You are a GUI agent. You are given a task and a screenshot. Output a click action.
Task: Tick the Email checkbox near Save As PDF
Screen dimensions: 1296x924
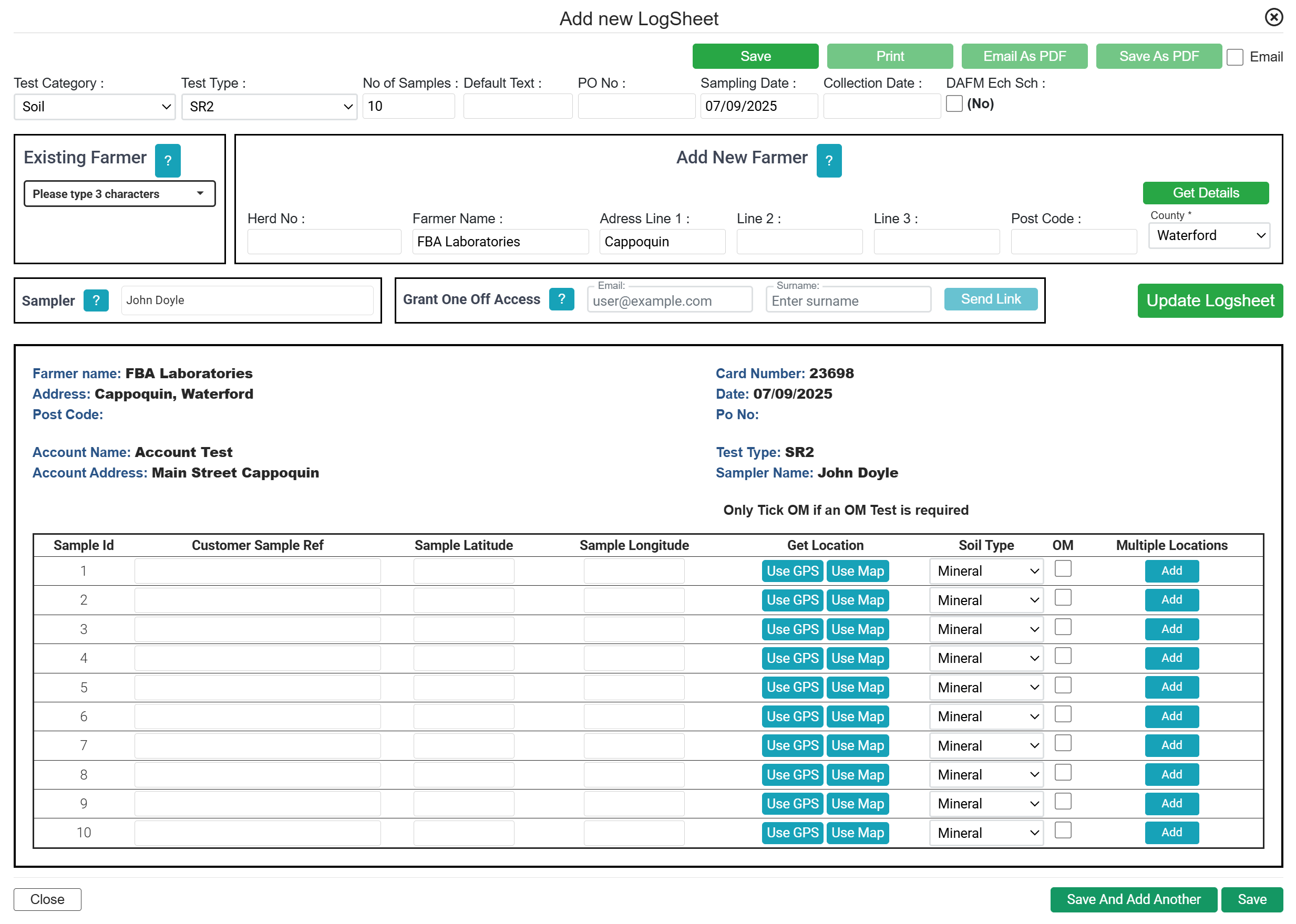pos(1234,57)
